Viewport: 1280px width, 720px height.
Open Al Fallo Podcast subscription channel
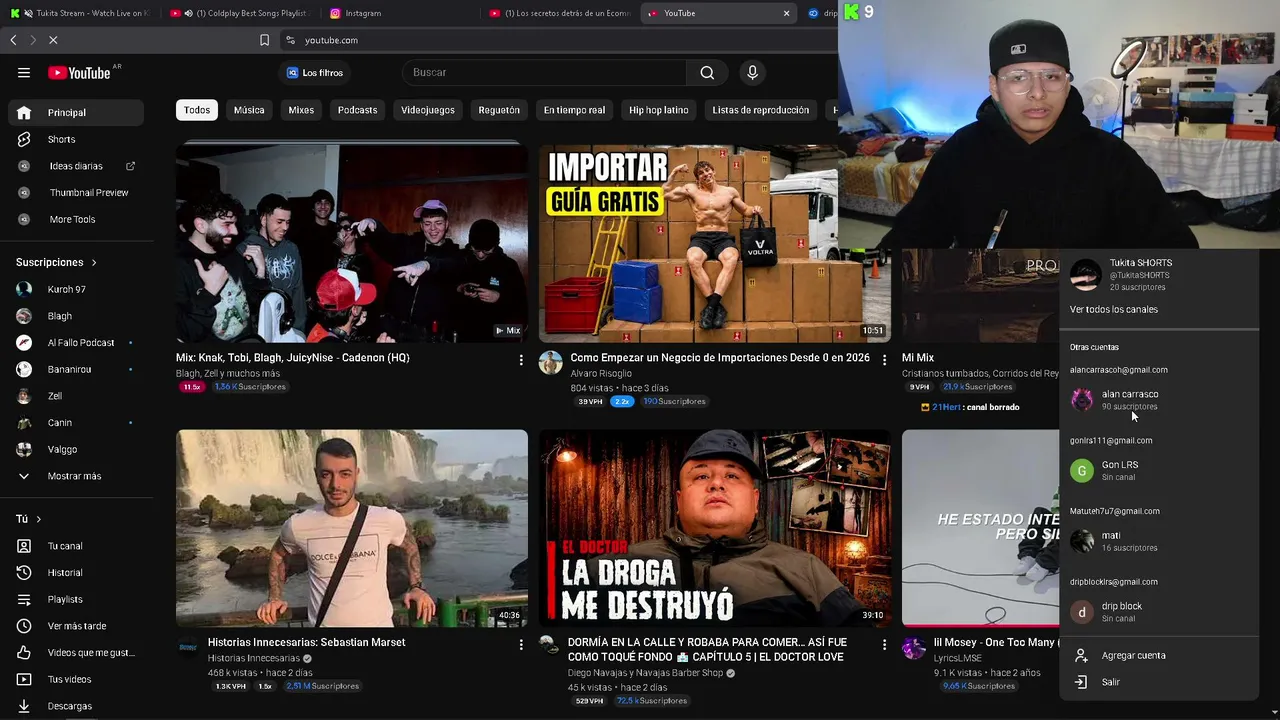pyautogui.click(x=76, y=342)
